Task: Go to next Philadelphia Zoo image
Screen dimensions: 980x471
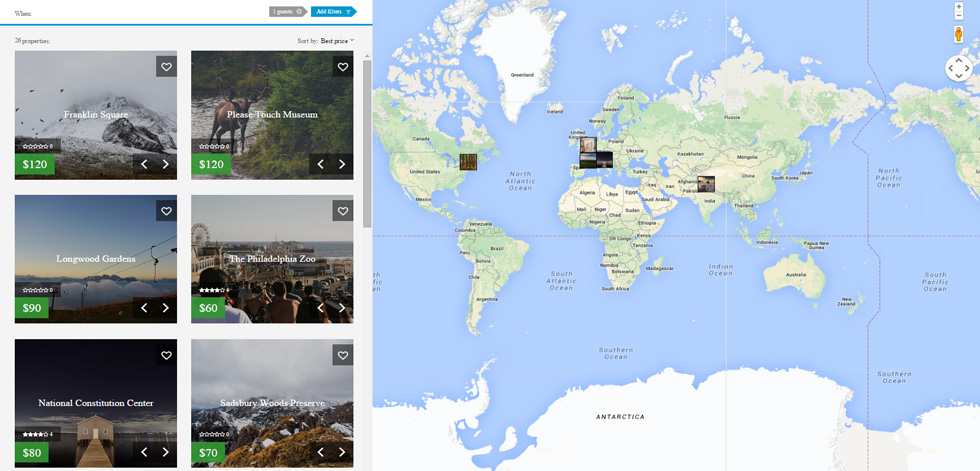Action: coord(342,307)
